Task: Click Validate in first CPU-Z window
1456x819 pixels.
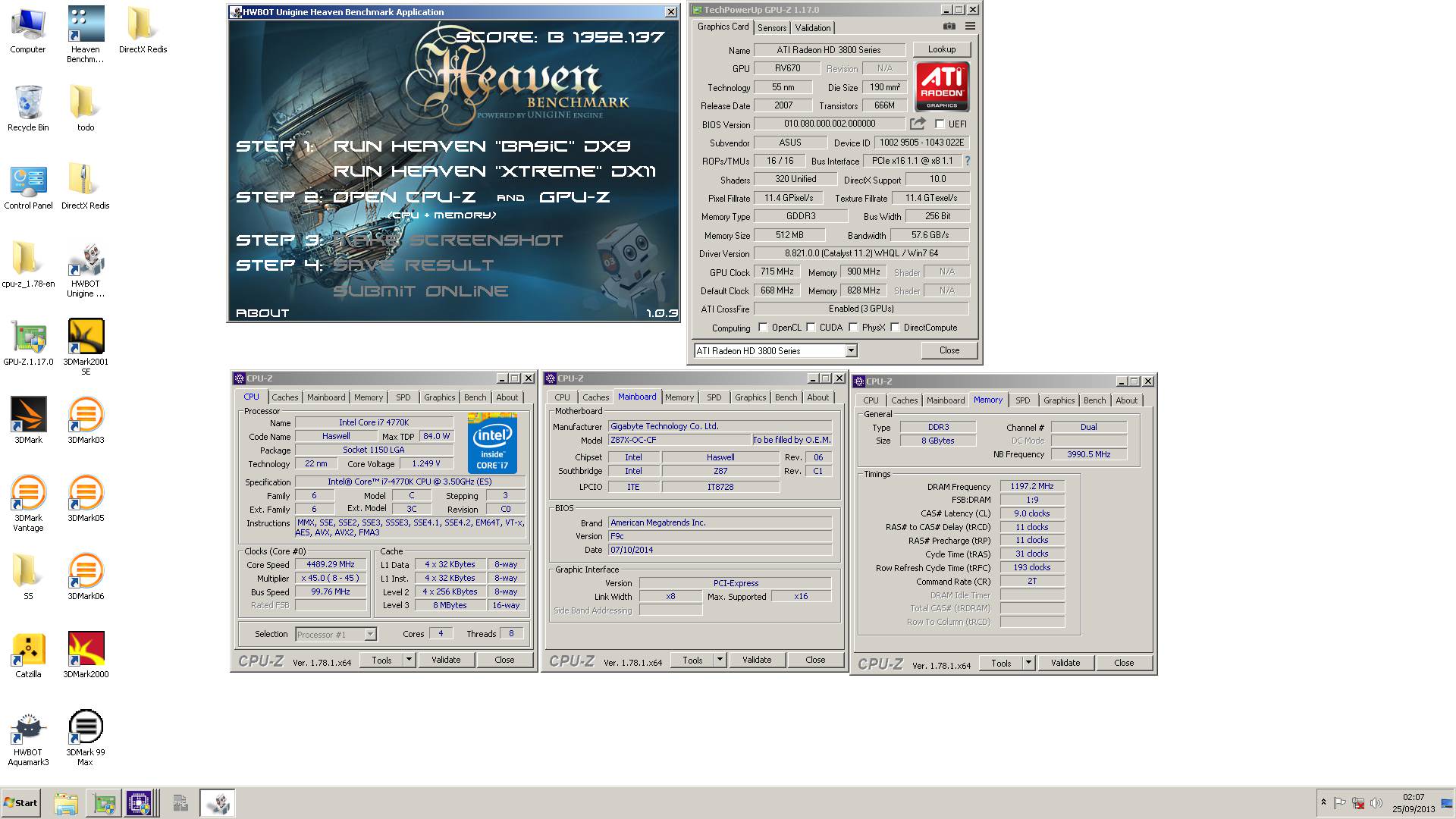Action: point(446,660)
